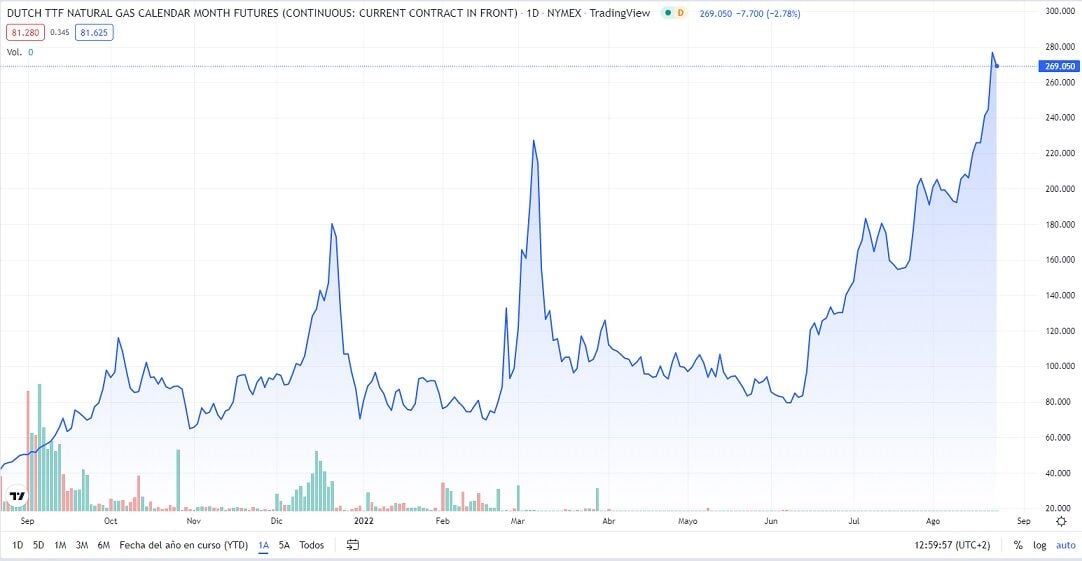
Task: Show all data with Todos
Action: pyautogui.click(x=312, y=545)
